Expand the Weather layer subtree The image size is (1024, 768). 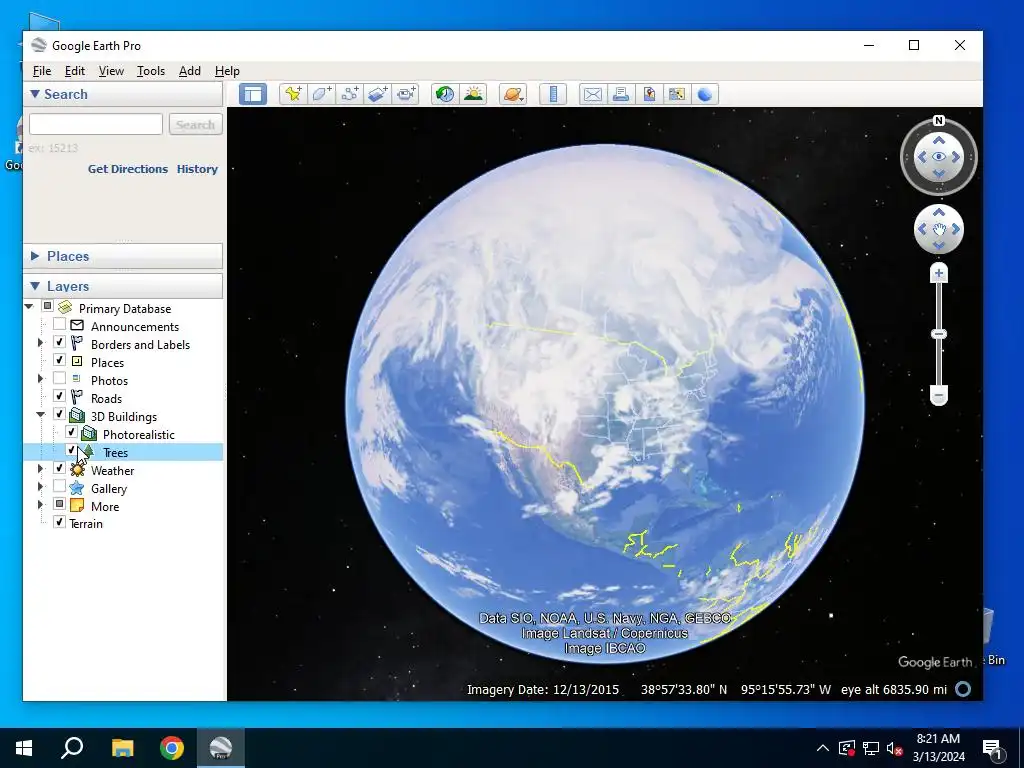40,468
